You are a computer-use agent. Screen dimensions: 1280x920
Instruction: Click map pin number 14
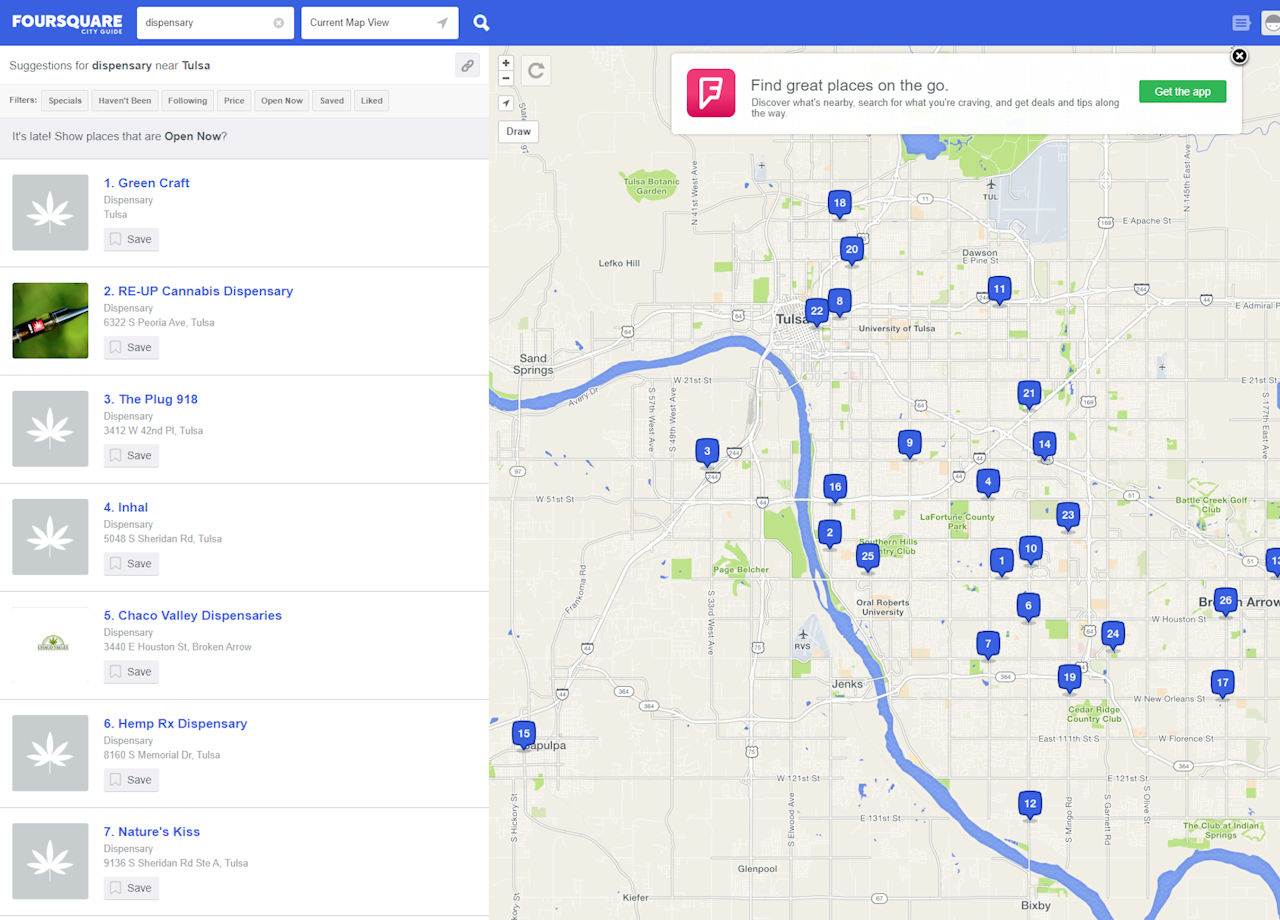1044,445
